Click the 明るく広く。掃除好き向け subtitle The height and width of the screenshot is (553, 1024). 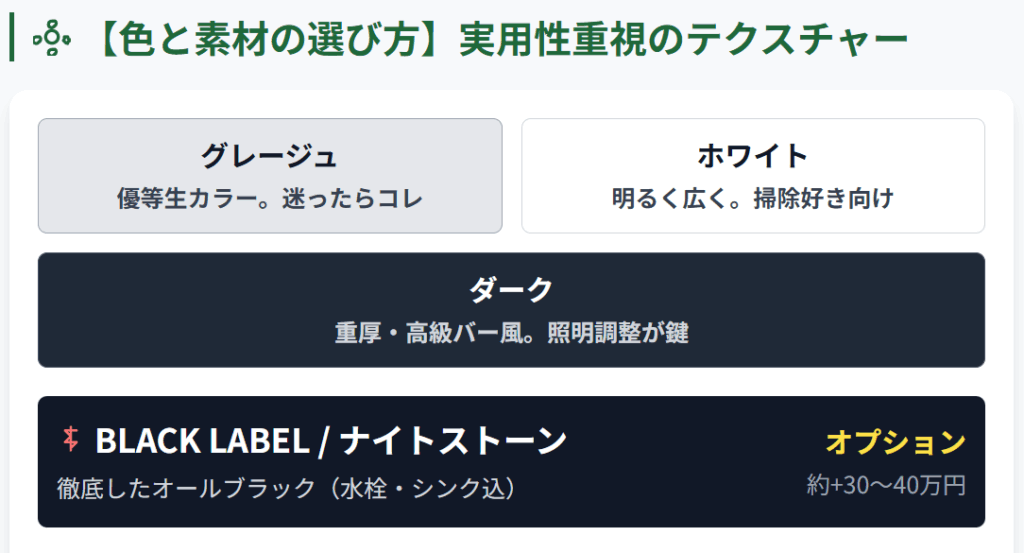(752, 198)
